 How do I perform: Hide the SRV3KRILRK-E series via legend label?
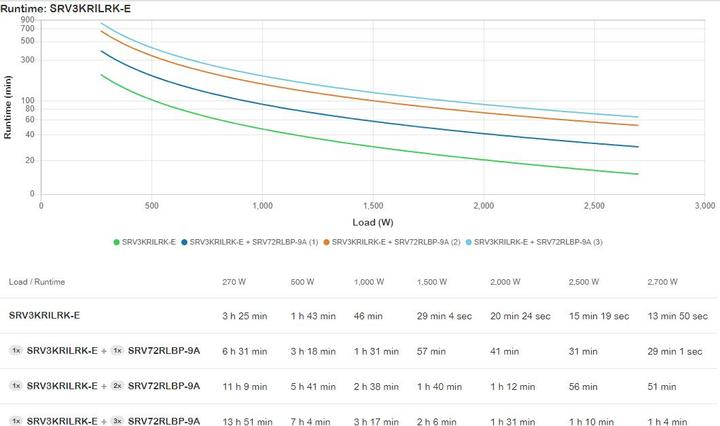[148, 242]
